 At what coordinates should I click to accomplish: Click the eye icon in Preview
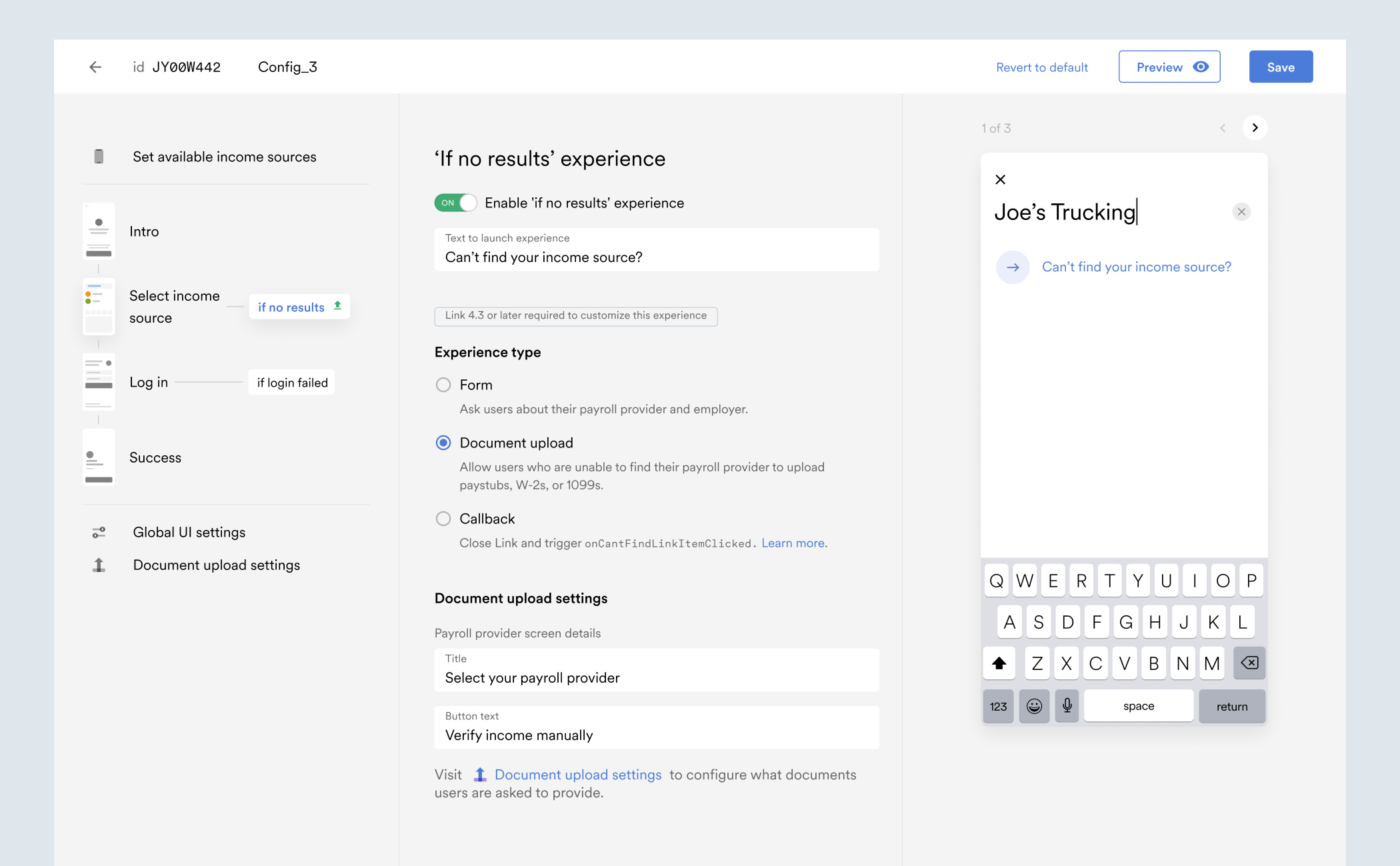coord(1201,67)
